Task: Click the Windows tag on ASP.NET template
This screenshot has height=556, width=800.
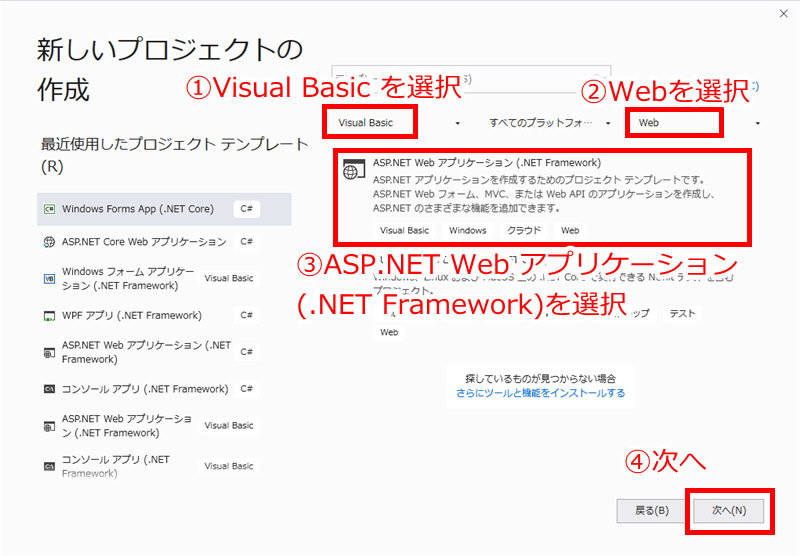Action: coord(468,231)
